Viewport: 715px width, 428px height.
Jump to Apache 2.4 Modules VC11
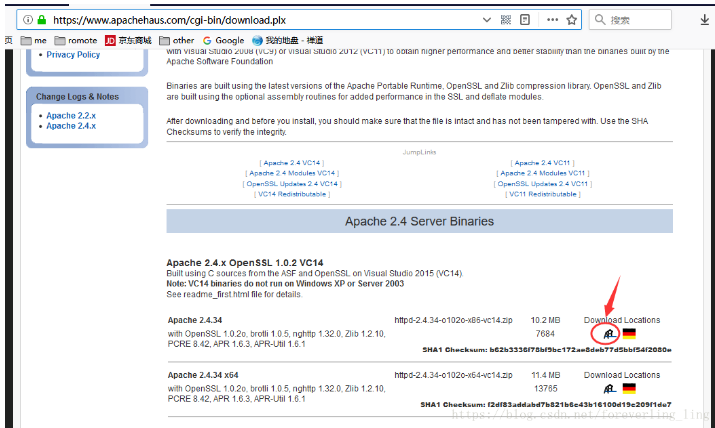coord(543,173)
